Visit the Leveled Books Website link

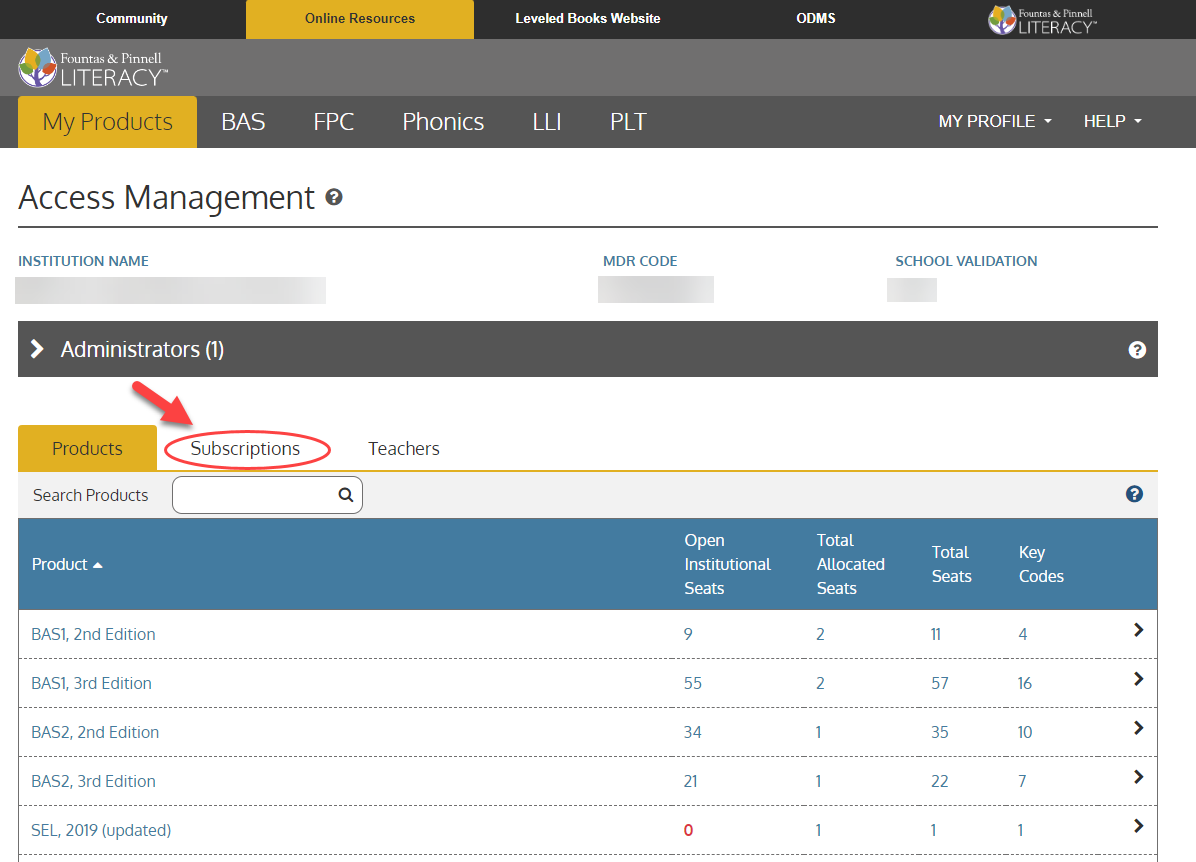pyautogui.click(x=587, y=18)
